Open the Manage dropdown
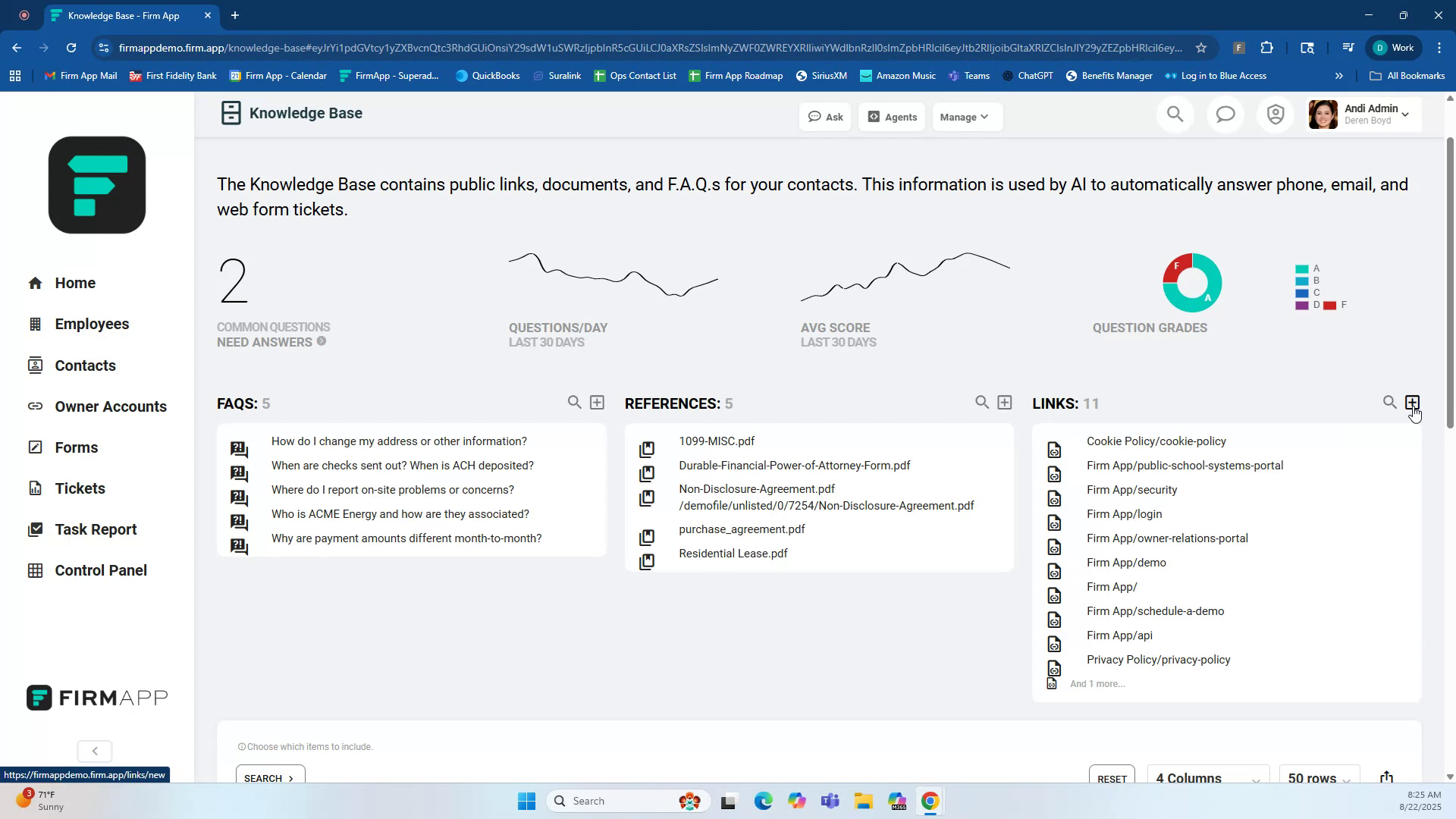 (x=965, y=117)
